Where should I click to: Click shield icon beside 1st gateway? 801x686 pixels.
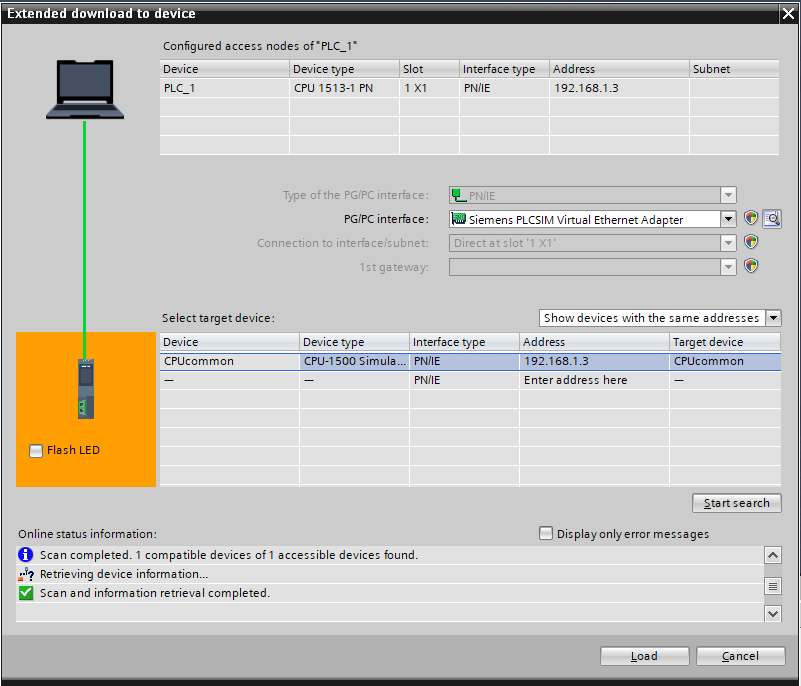(x=750, y=266)
